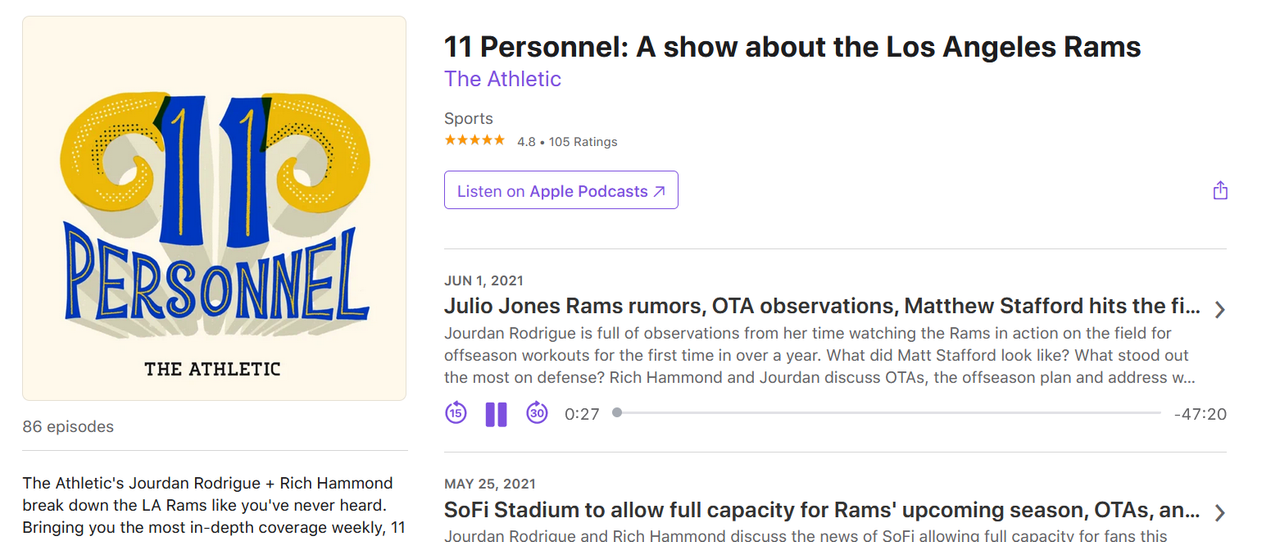Click the 11 Personnel podcast artwork
The width and height of the screenshot is (1280, 542).
[214, 208]
